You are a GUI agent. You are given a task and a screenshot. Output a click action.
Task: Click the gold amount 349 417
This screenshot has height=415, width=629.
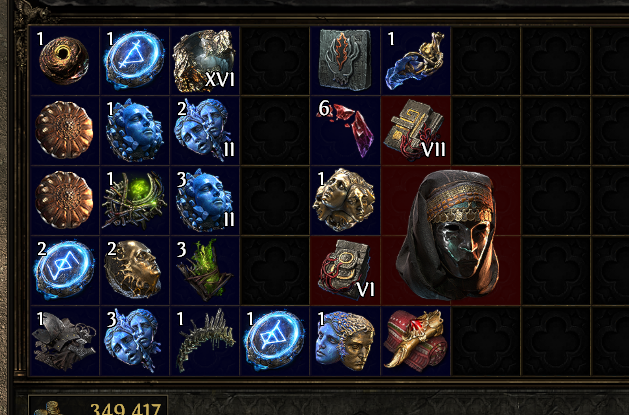[125, 409]
